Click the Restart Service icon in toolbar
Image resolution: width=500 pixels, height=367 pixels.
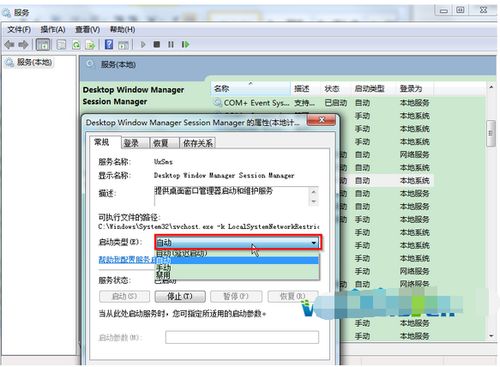[185, 44]
